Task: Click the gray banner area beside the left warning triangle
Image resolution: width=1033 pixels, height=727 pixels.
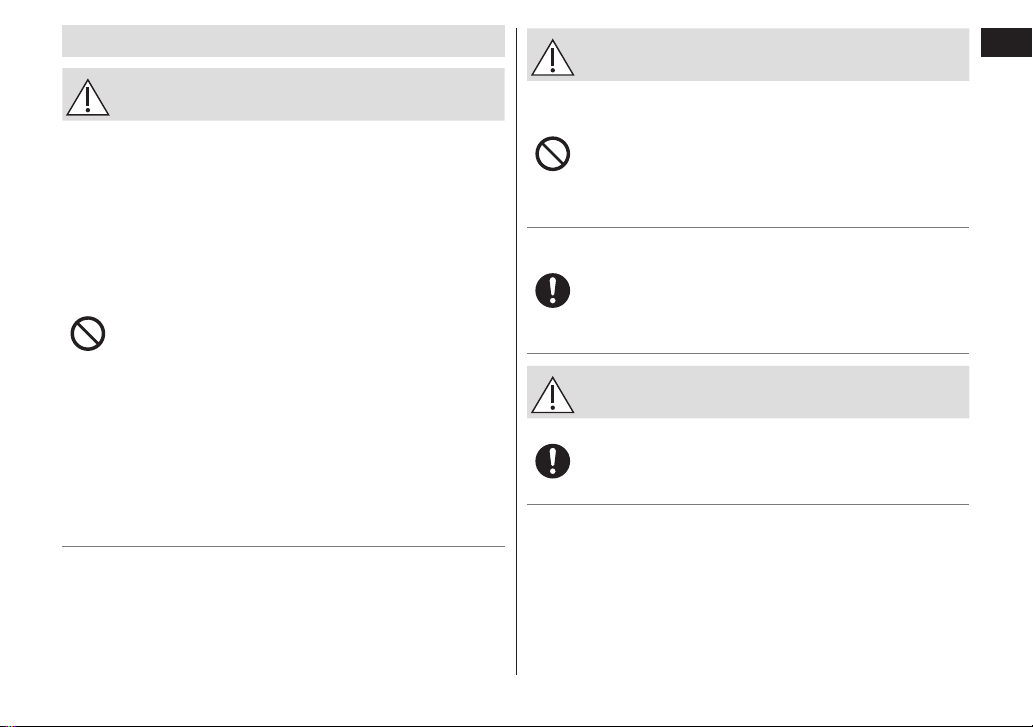Action: pyautogui.click(x=308, y=94)
